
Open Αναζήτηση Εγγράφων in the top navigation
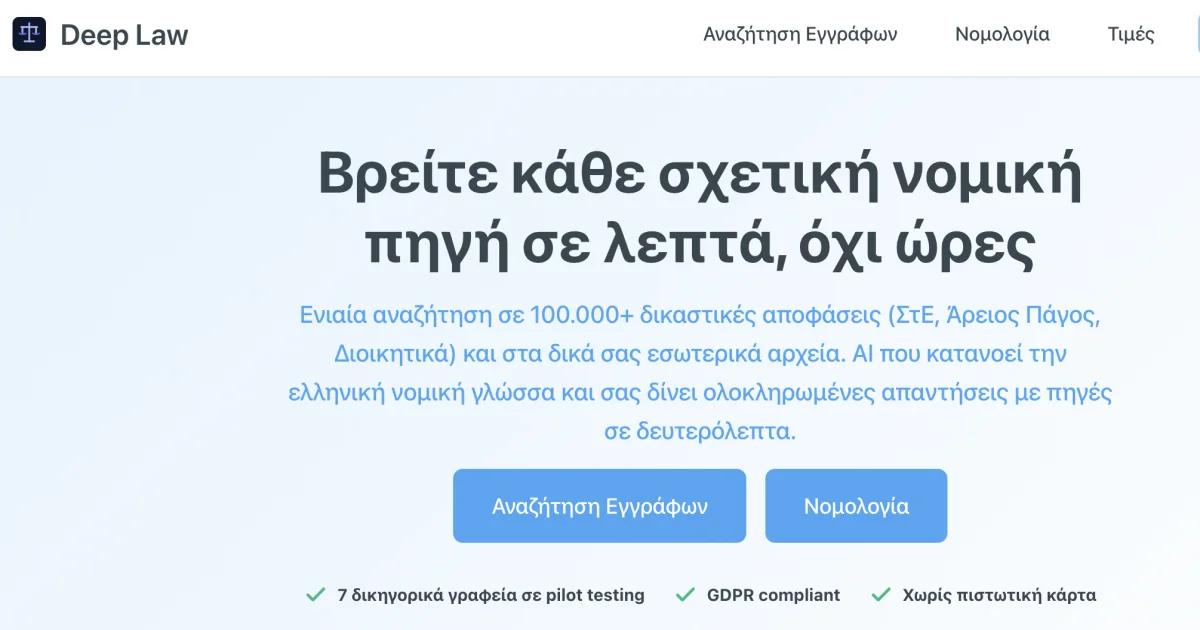(800, 34)
